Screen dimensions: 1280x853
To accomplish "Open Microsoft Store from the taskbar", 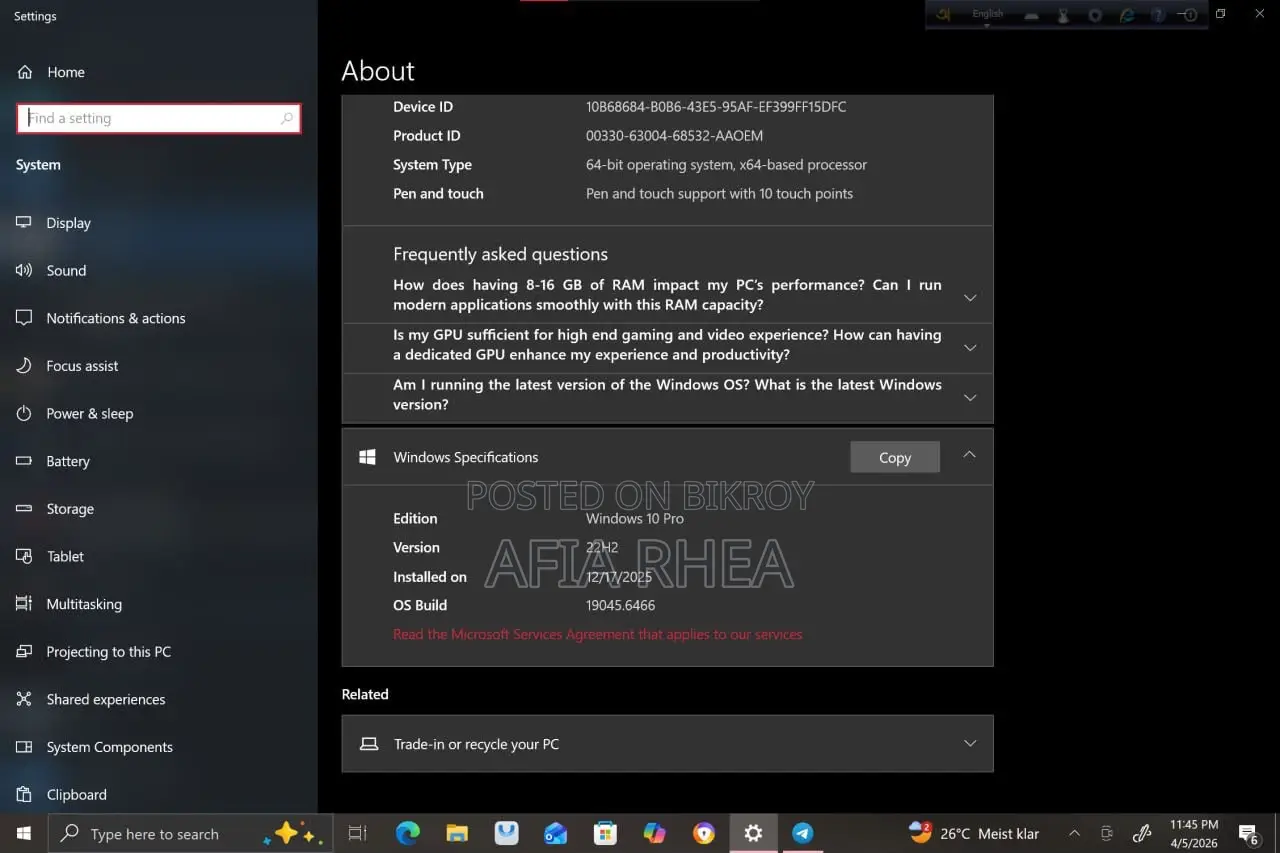I will (605, 833).
